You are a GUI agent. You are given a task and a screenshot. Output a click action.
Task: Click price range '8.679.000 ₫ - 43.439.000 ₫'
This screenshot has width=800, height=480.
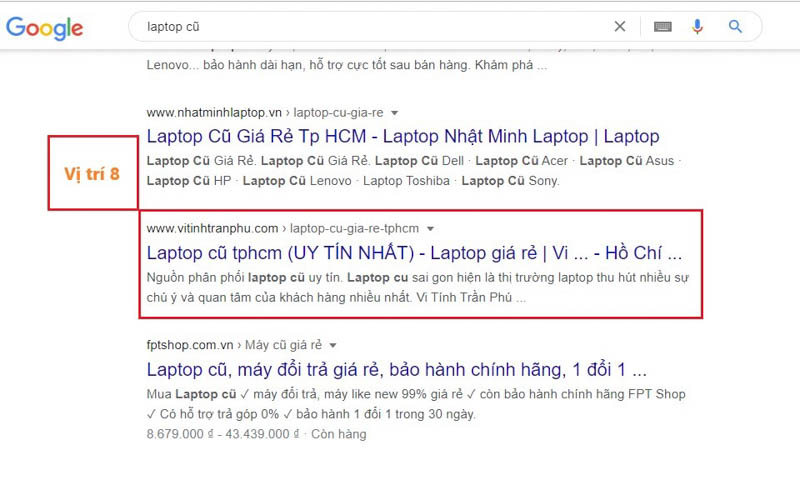[x=223, y=434]
